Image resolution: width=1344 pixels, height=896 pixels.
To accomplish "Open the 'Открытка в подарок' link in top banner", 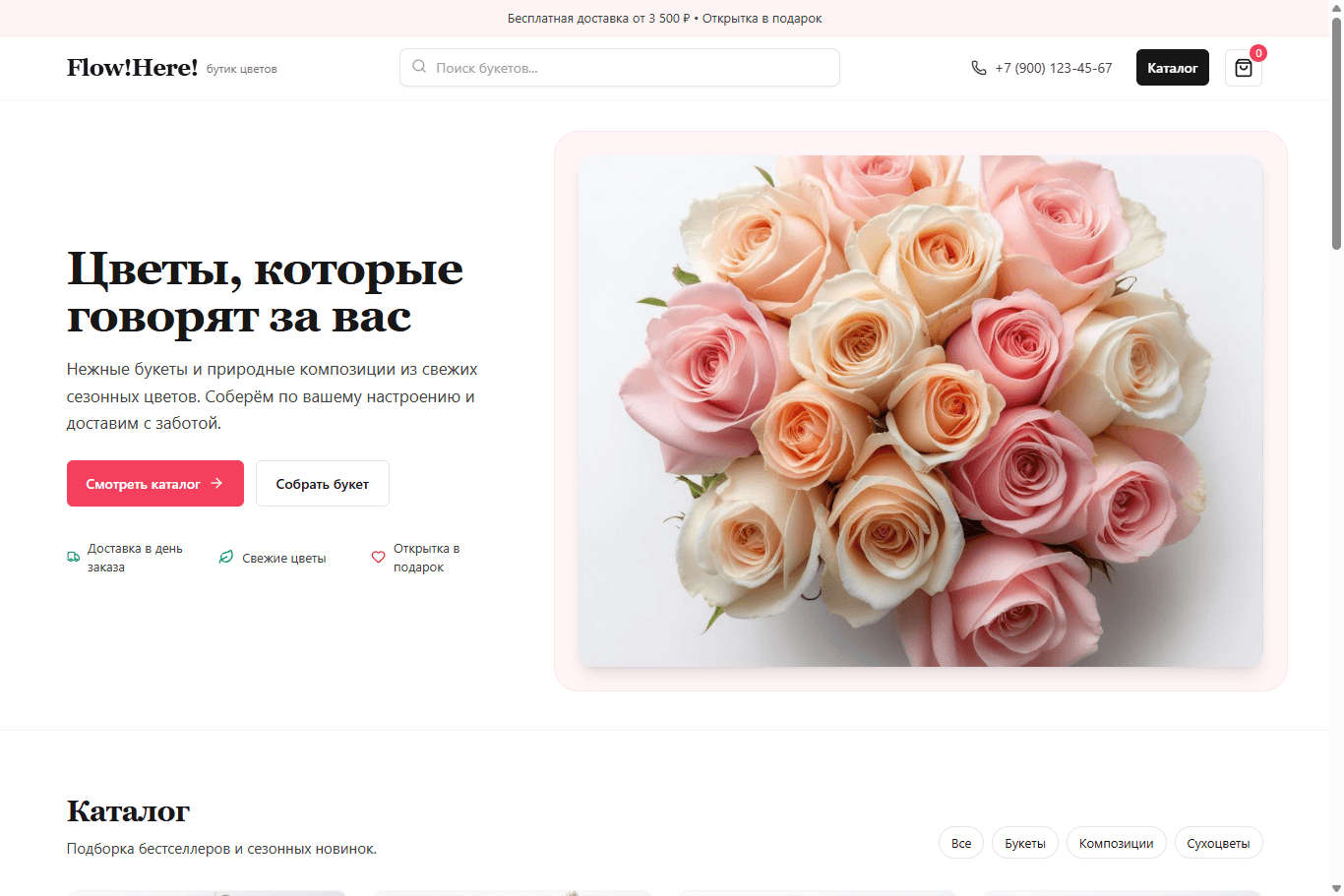I will coord(763,18).
